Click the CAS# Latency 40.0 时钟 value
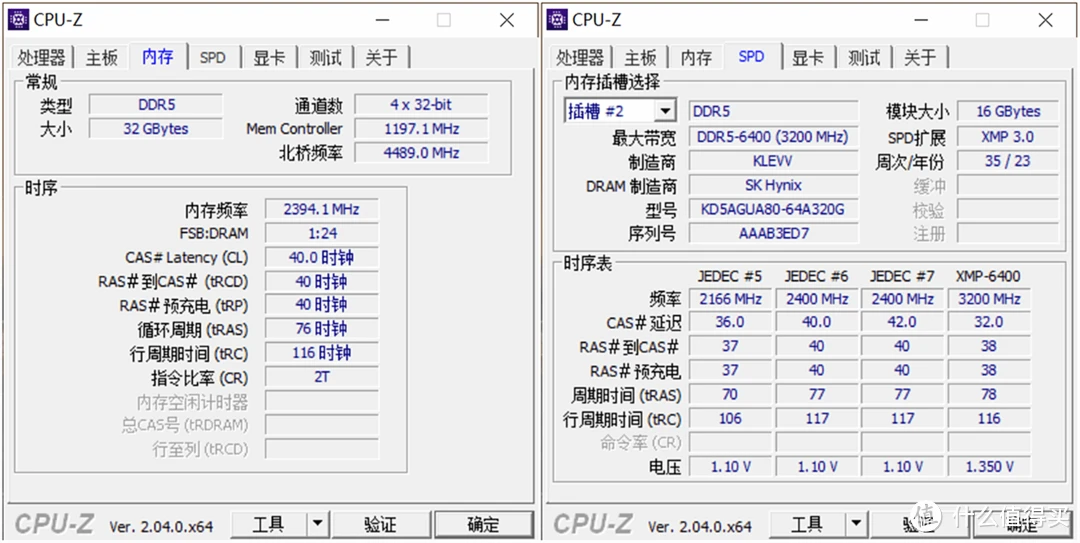 [x=322, y=258]
